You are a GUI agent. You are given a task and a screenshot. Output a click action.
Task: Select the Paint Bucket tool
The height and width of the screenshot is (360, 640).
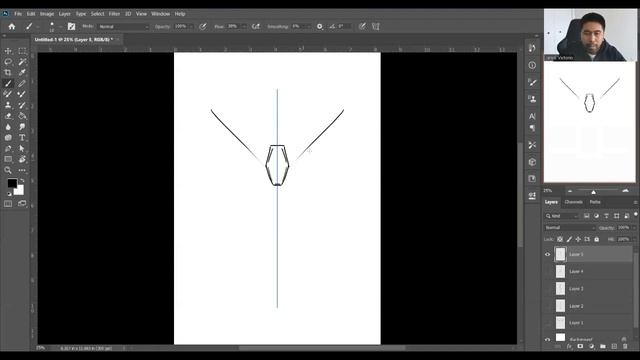[22, 116]
